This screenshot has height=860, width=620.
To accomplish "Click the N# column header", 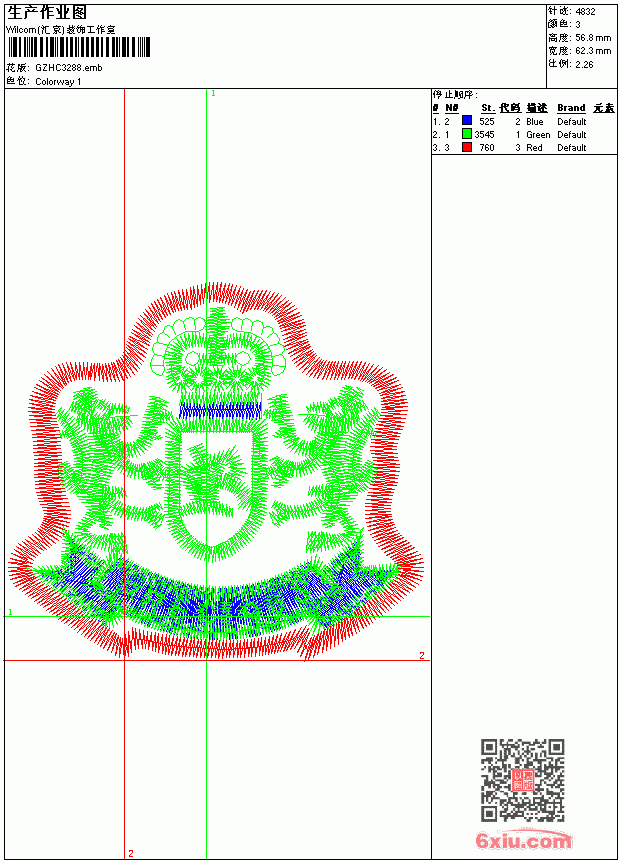I will 452,108.
